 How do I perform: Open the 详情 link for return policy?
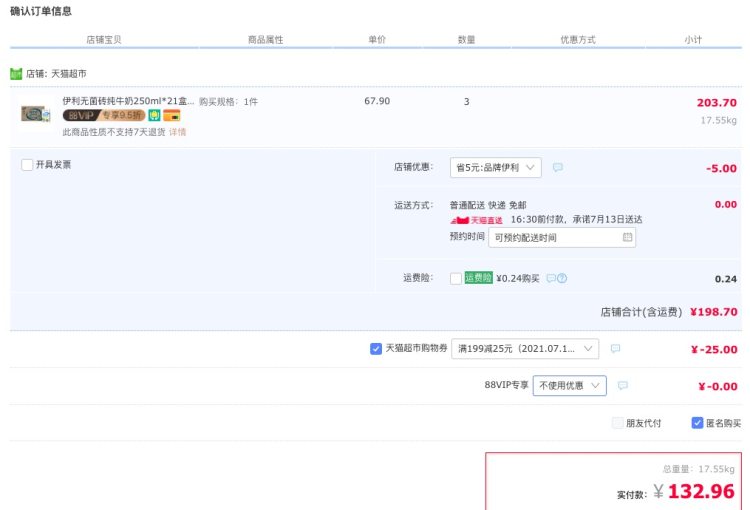[177, 132]
